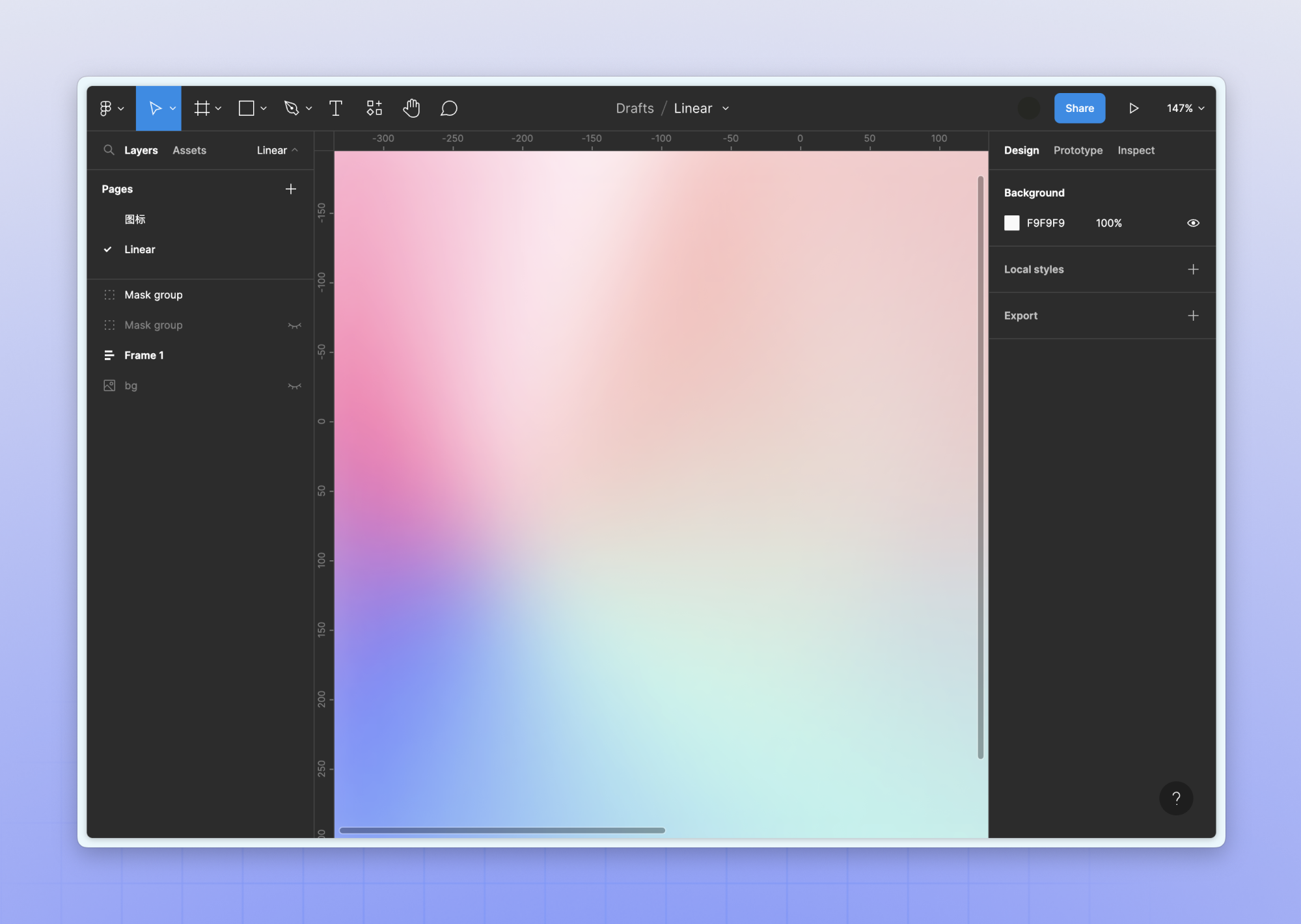This screenshot has width=1301, height=924.
Task: Show the hidden Mask group layer
Action: (294, 325)
